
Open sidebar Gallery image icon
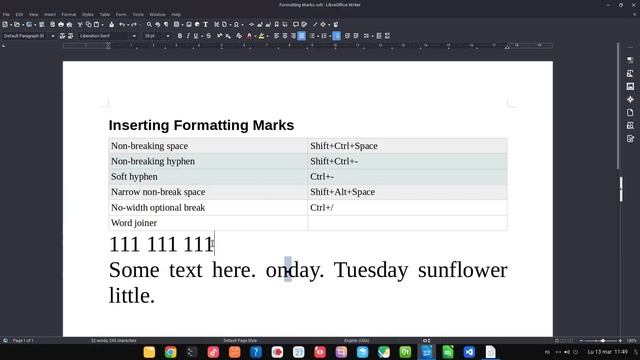(630, 87)
